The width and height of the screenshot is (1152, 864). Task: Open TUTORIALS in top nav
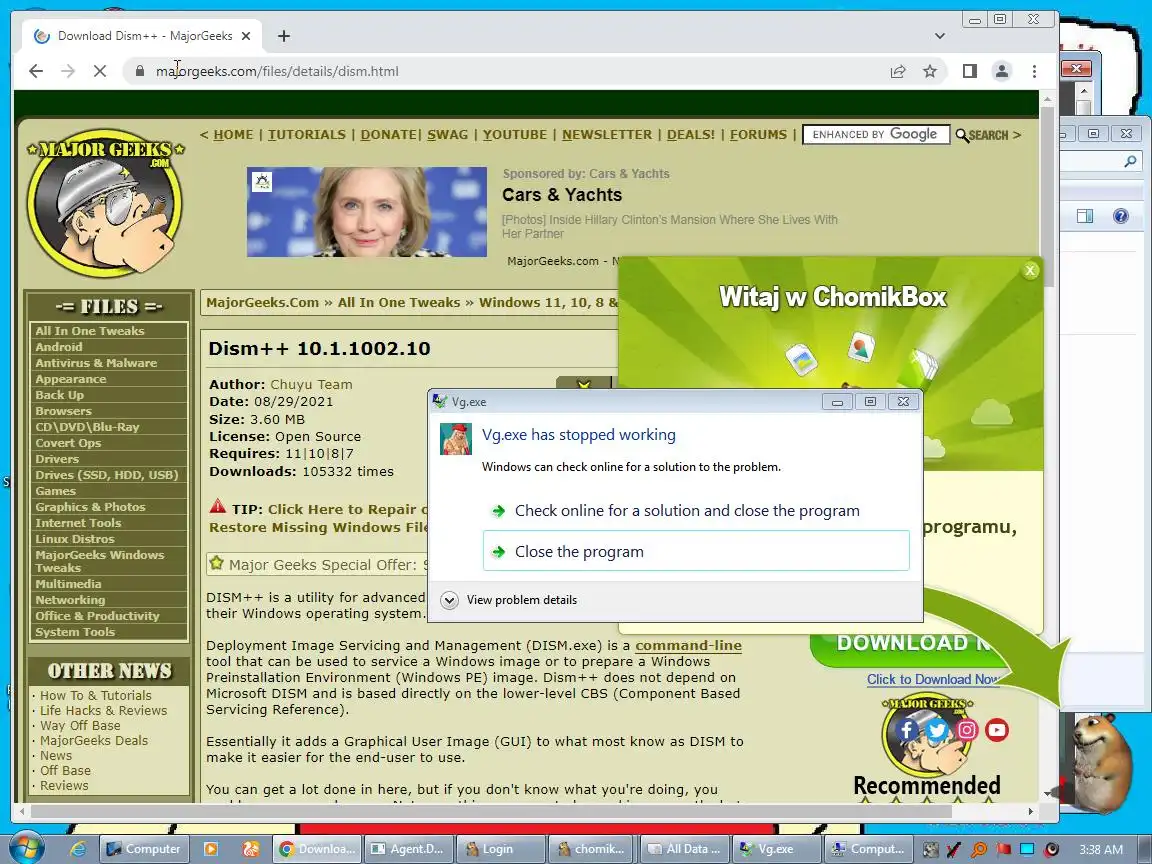[306, 135]
